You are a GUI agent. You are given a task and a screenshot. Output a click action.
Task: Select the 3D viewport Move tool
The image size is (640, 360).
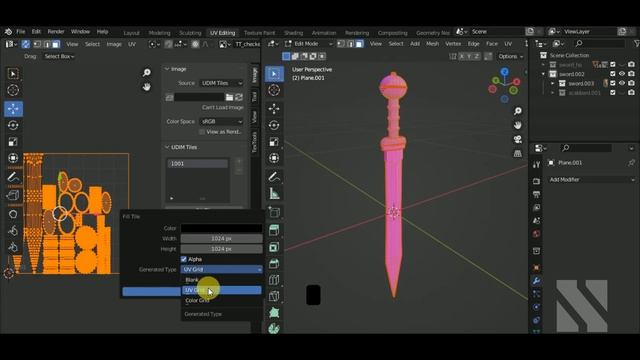tap(274, 109)
